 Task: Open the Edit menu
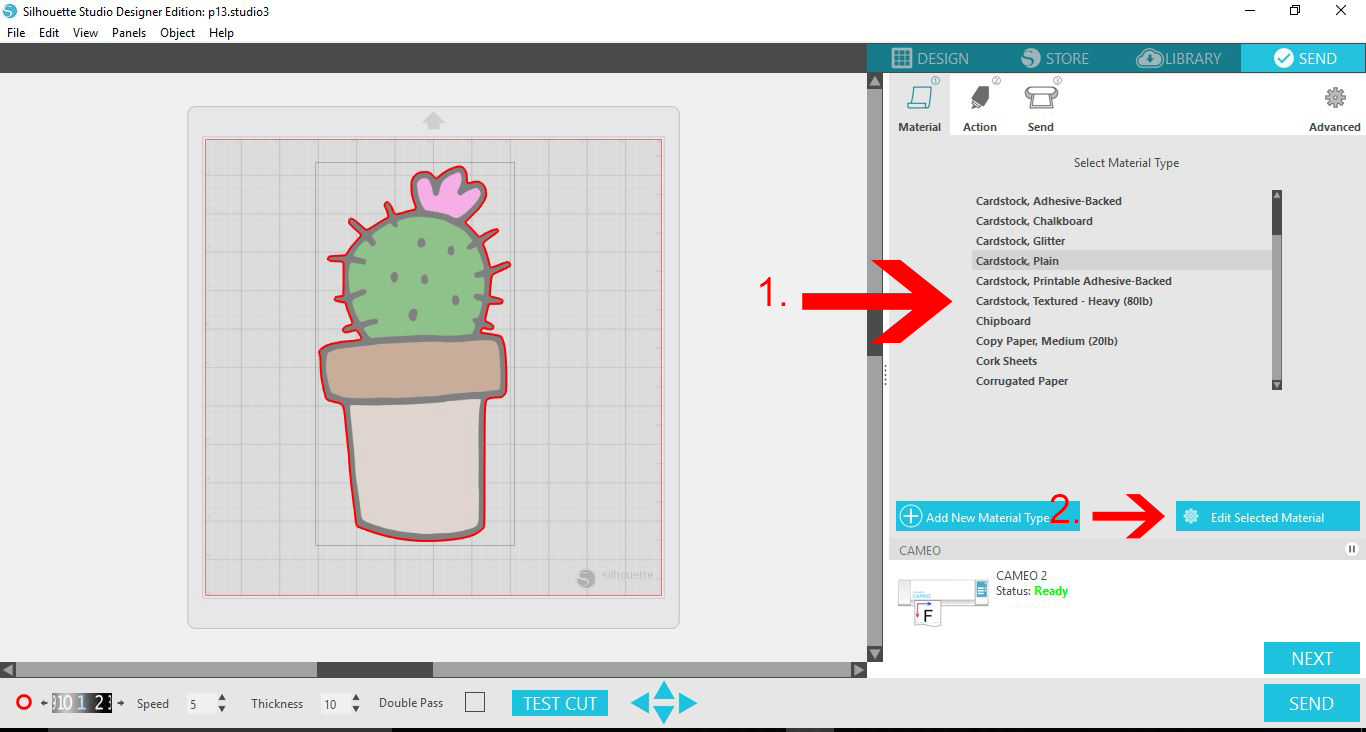tap(49, 33)
